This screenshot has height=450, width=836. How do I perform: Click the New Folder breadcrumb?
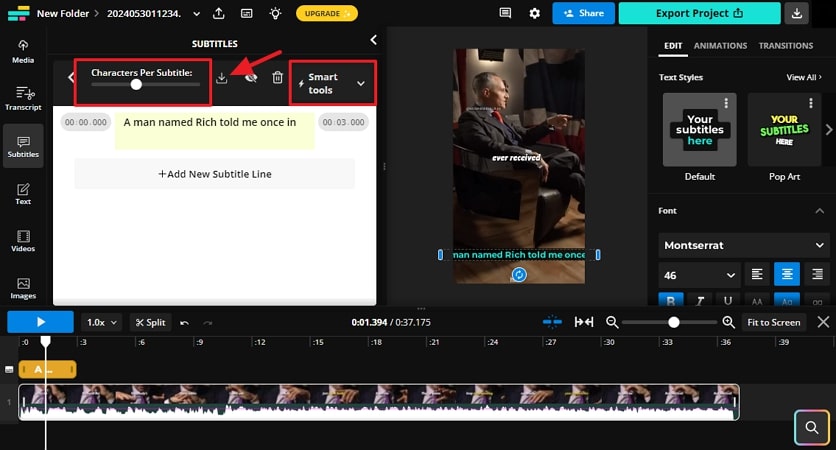[x=63, y=14]
